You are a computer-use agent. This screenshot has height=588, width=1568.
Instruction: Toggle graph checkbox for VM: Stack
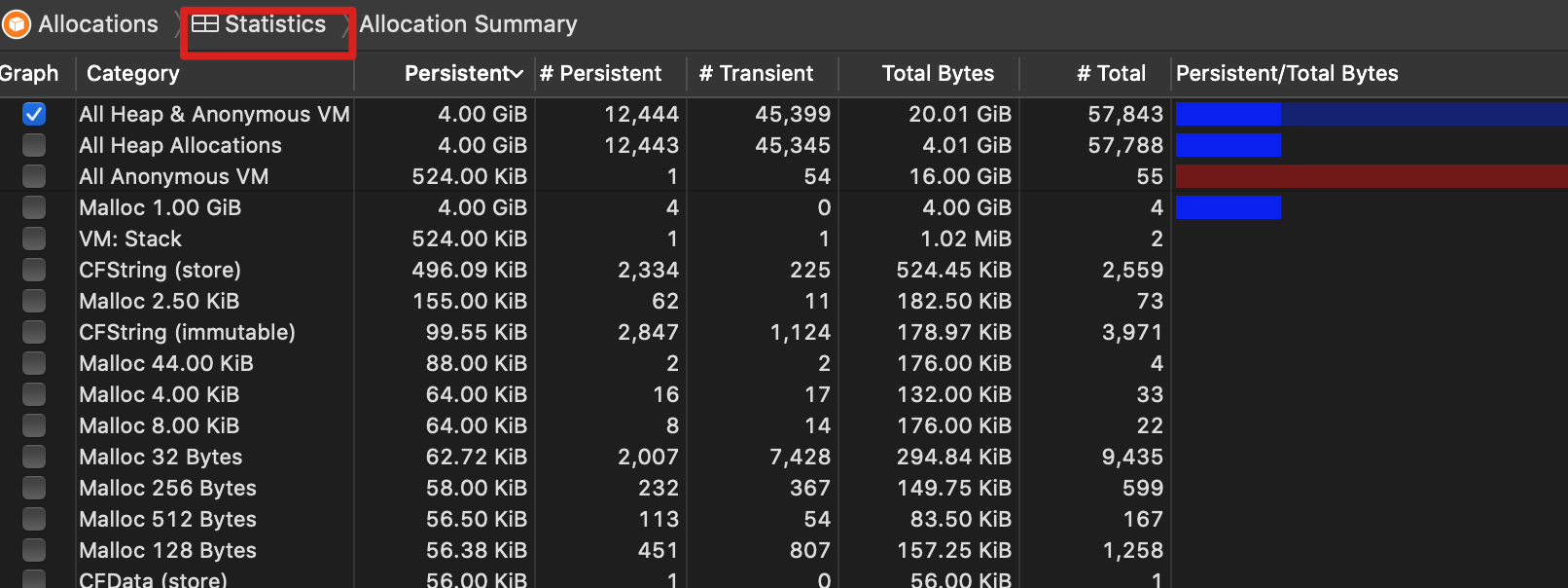click(x=34, y=239)
